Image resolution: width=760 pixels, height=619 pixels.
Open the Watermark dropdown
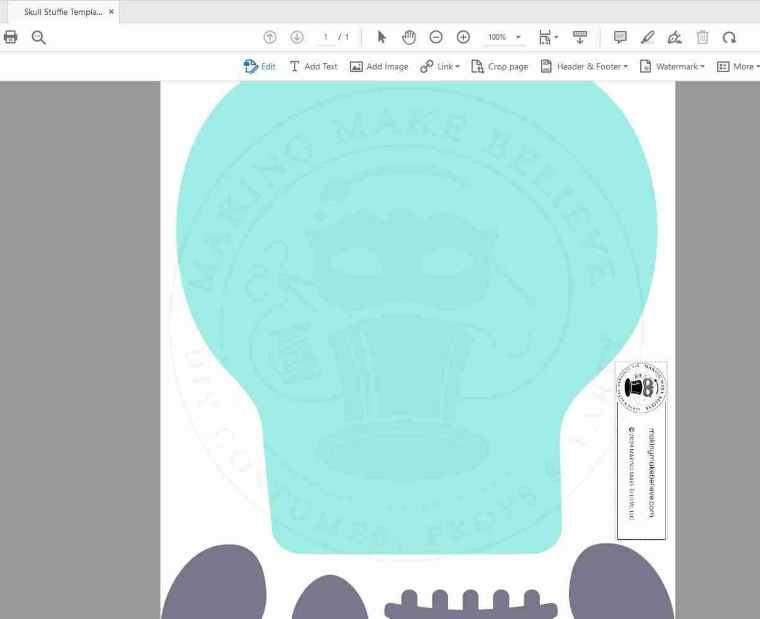pos(673,66)
